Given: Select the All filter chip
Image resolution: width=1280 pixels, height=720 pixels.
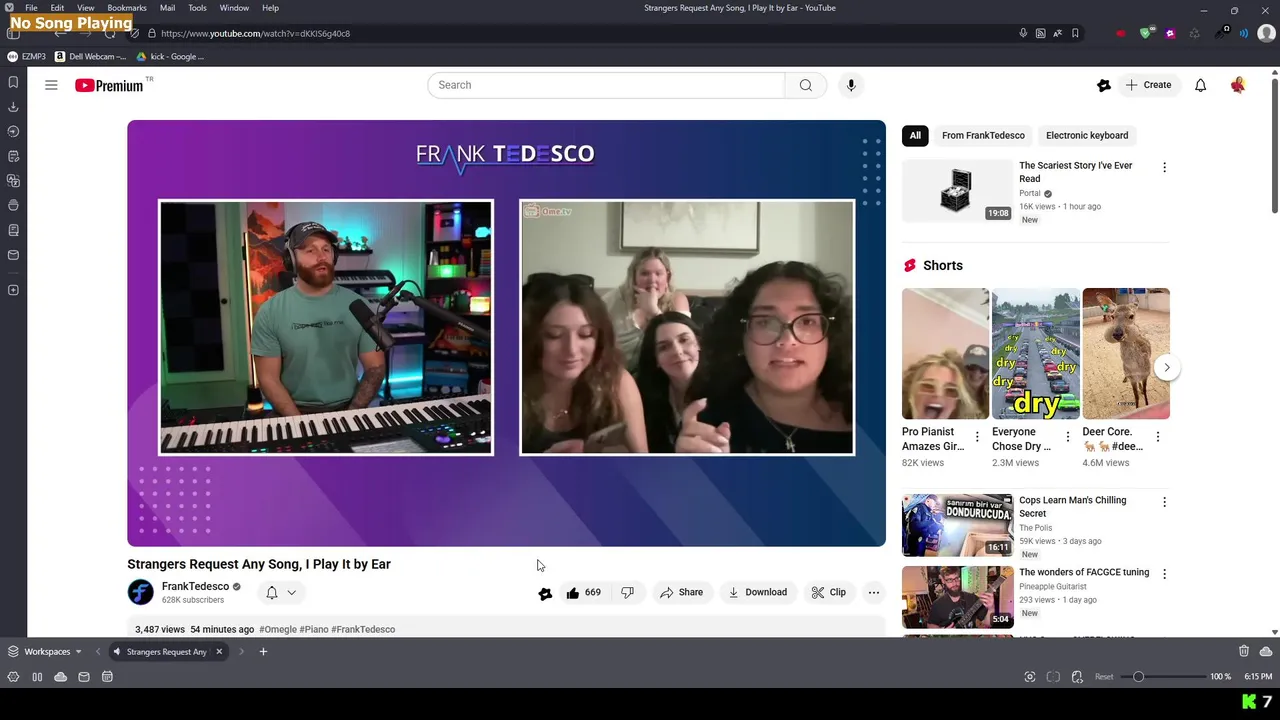Looking at the screenshot, I should pos(915,136).
